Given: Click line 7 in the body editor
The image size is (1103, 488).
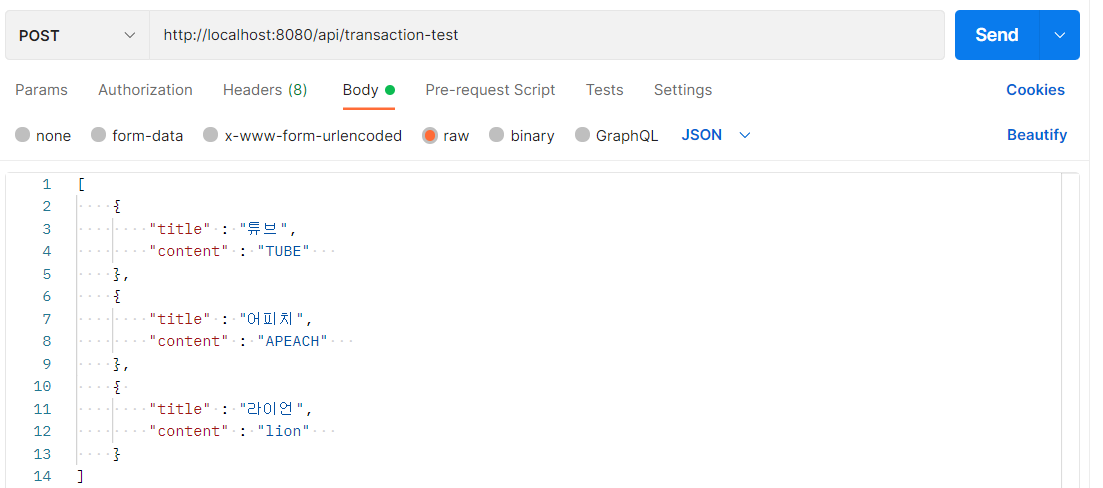Looking at the screenshot, I should [x=400, y=319].
